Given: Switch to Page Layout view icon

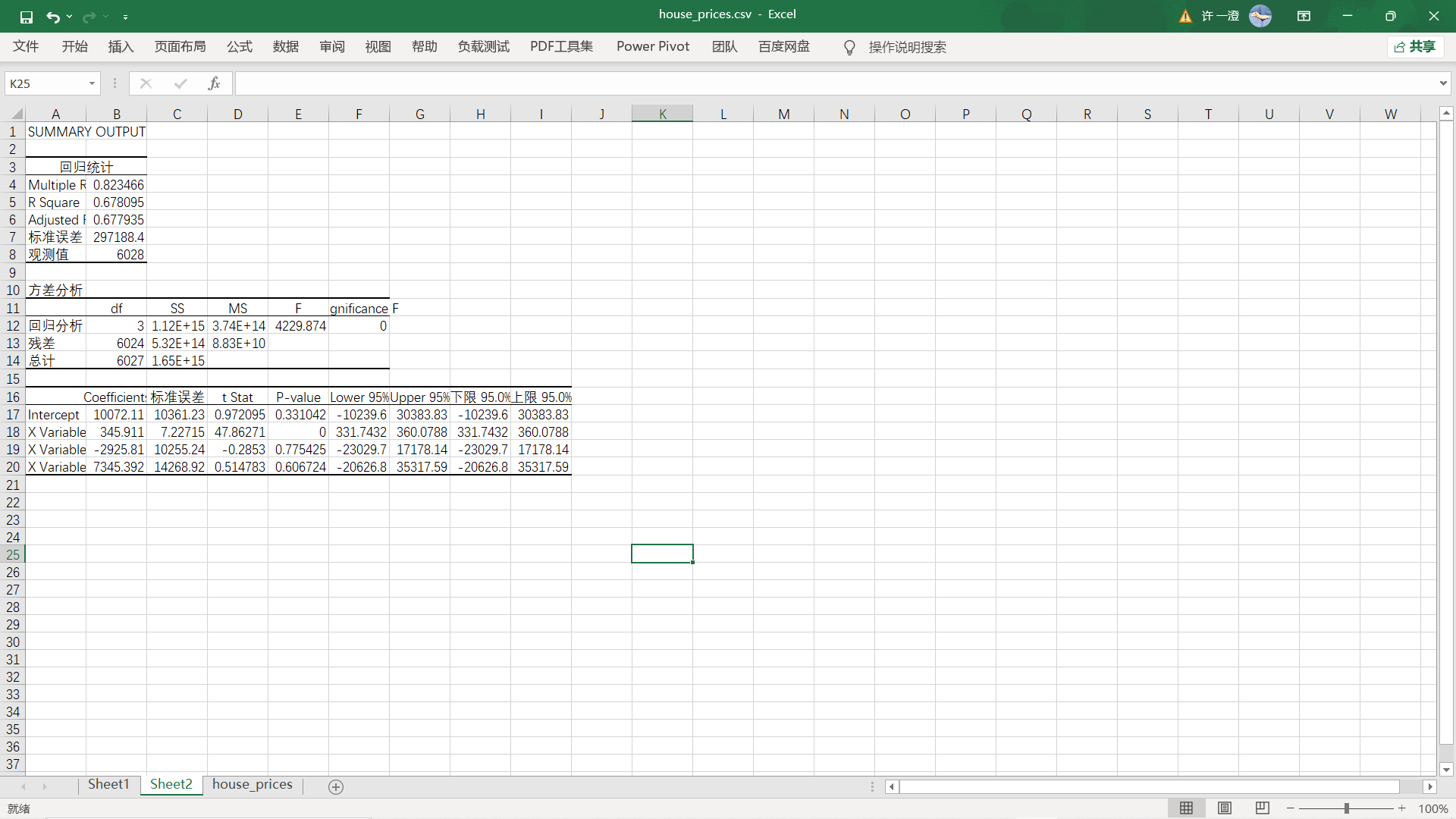Looking at the screenshot, I should 1224,808.
